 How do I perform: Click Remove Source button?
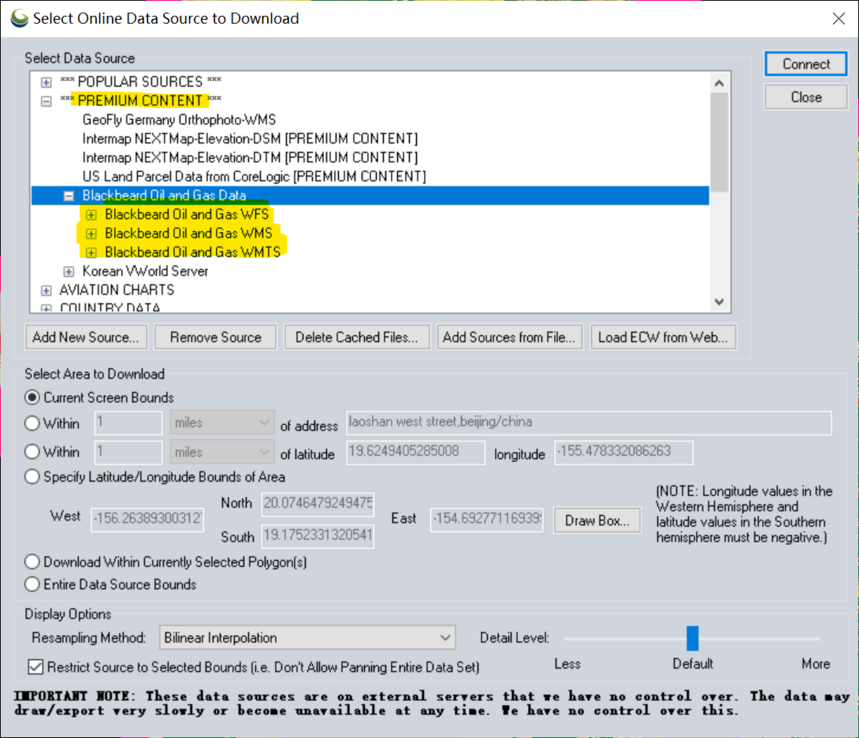[x=215, y=337]
